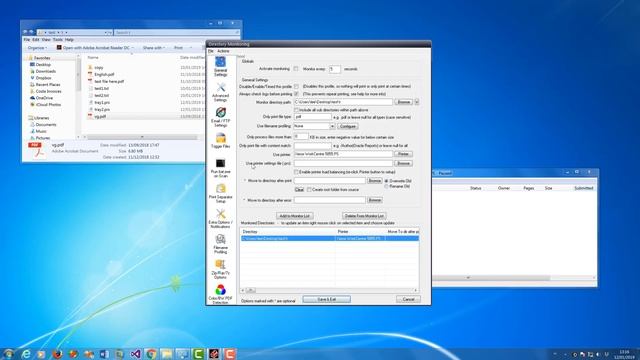Open Explorer address bar history dropdown
The image size is (640, 360).
[106, 32]
